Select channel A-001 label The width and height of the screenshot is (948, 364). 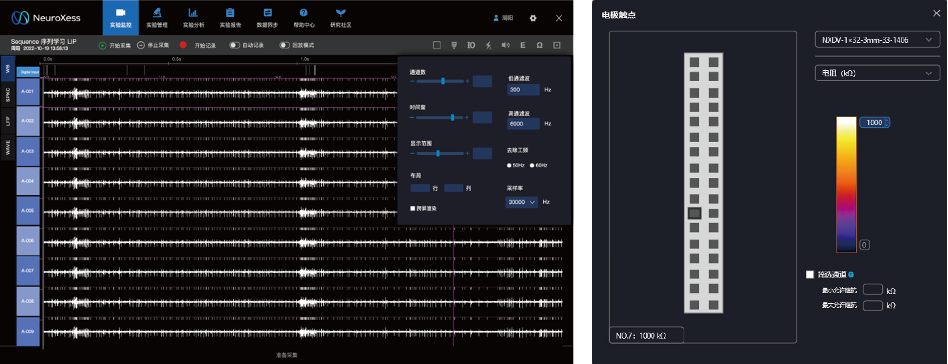28,91
